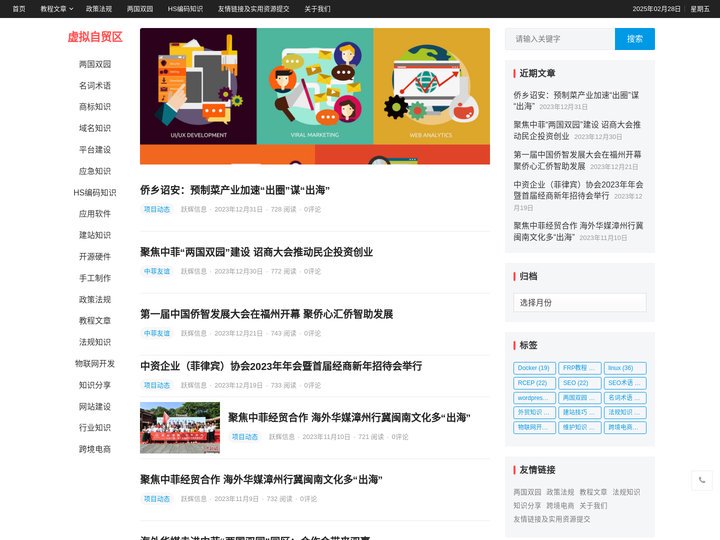Select 教程文章 in the left sidebar
This screenshot has height=540, width=720.
(95, 321)
